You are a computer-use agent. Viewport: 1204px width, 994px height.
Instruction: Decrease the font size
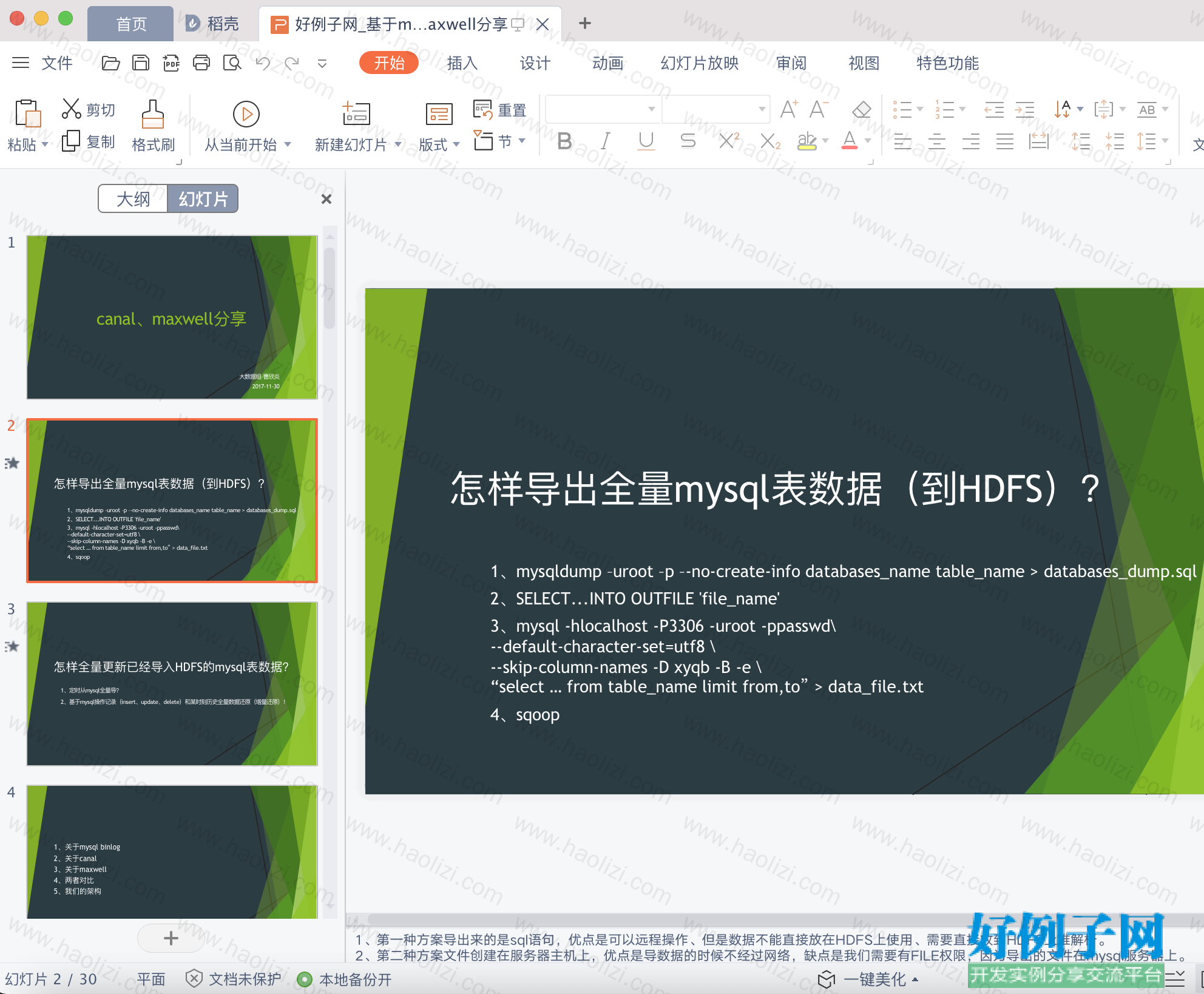click(x=819, y=110)
